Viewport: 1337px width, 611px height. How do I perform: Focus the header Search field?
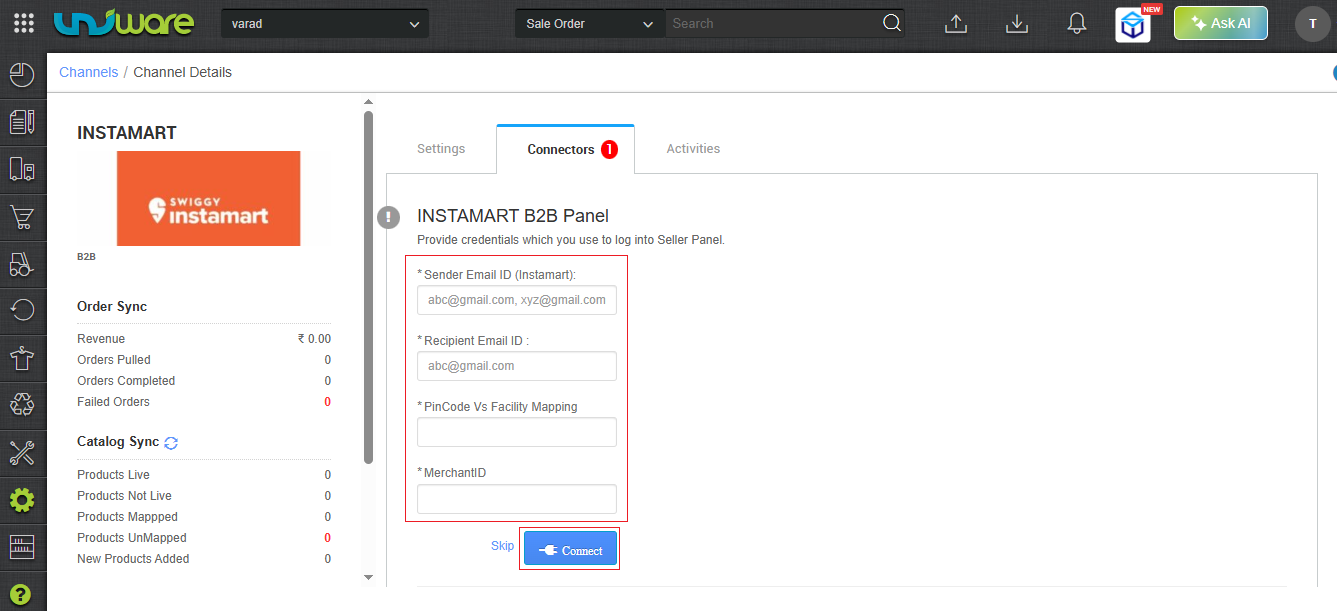[x=773, y=24]
